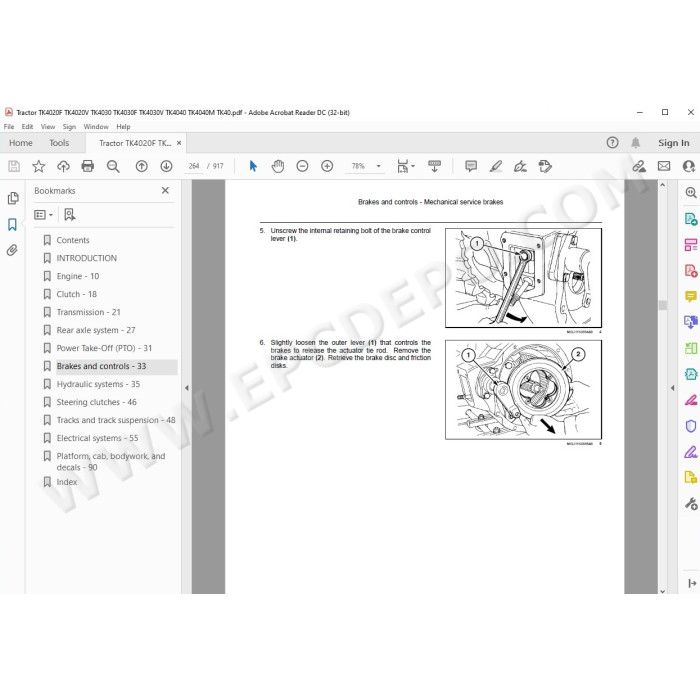Close the Tractor TK4020F document tab
700x700 pixels.
[179, 143]
